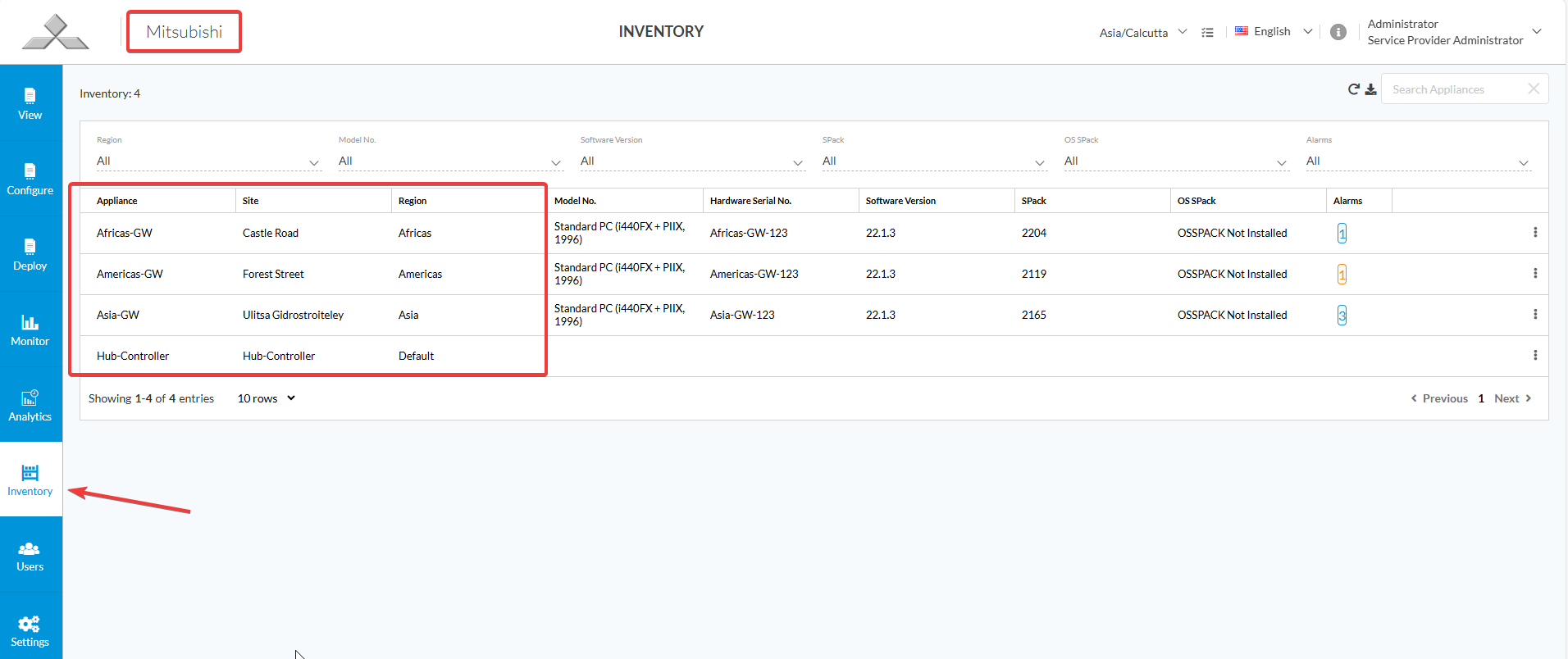
Task: Change the 10 rows page size
Action: (x=266, y=398)
